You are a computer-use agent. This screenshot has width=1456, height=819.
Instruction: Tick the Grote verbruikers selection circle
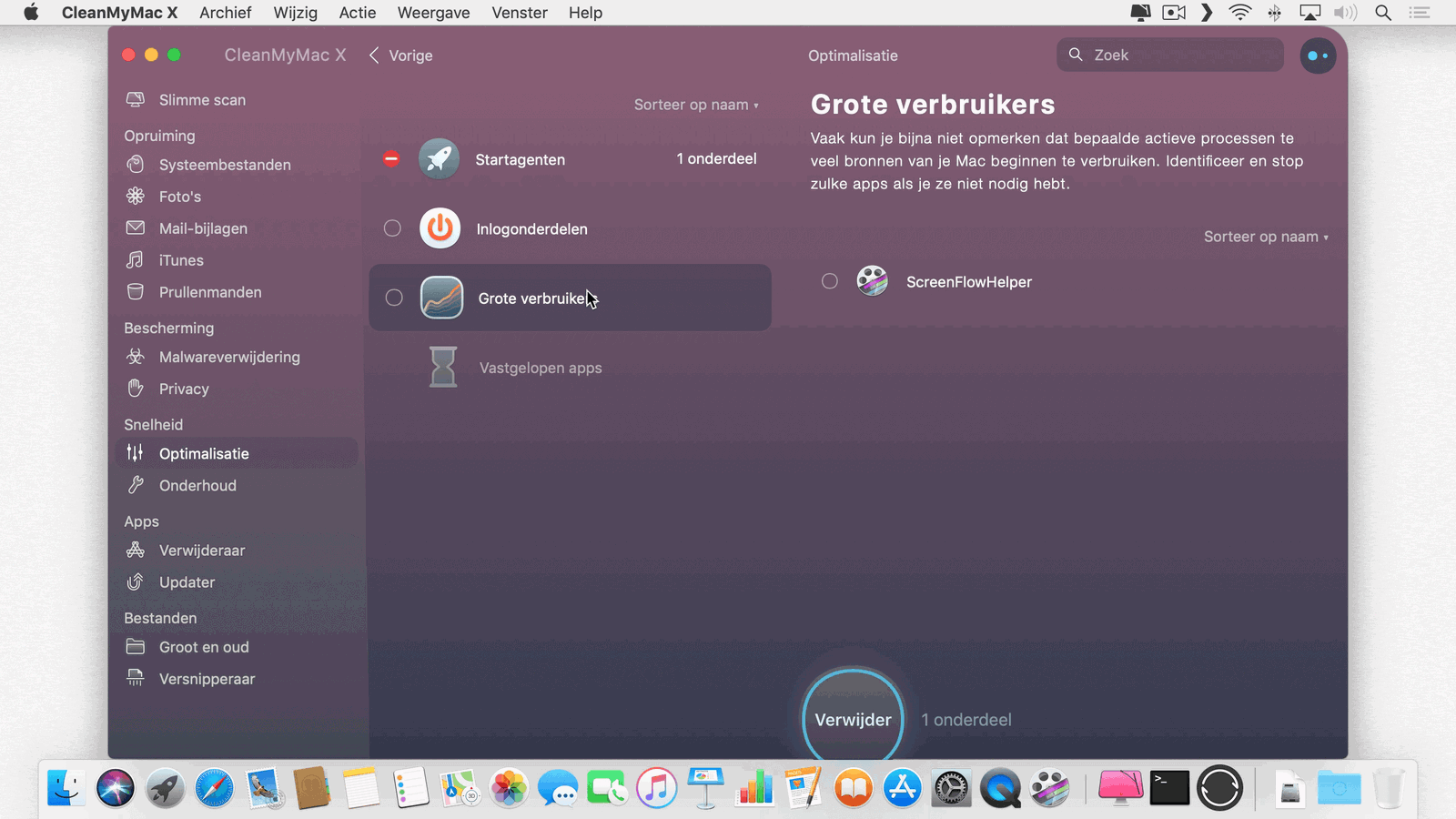point(394,298)
